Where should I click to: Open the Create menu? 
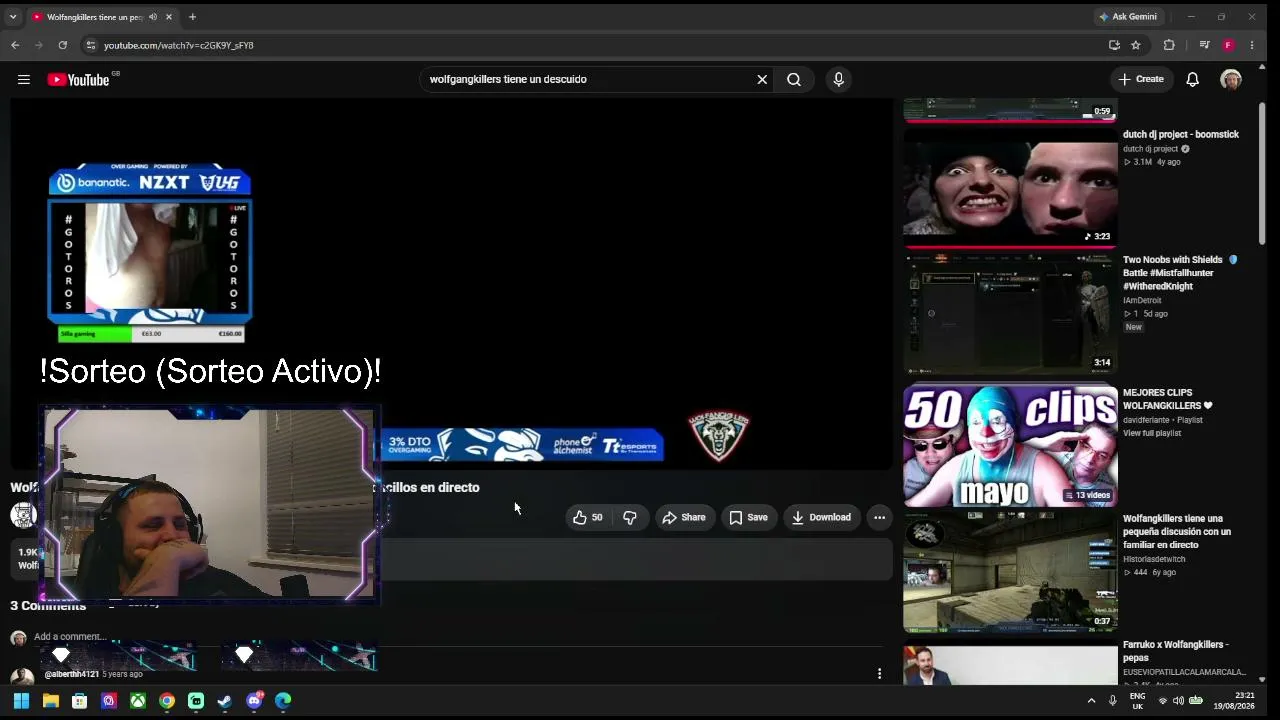click(x=1141, y=79)
